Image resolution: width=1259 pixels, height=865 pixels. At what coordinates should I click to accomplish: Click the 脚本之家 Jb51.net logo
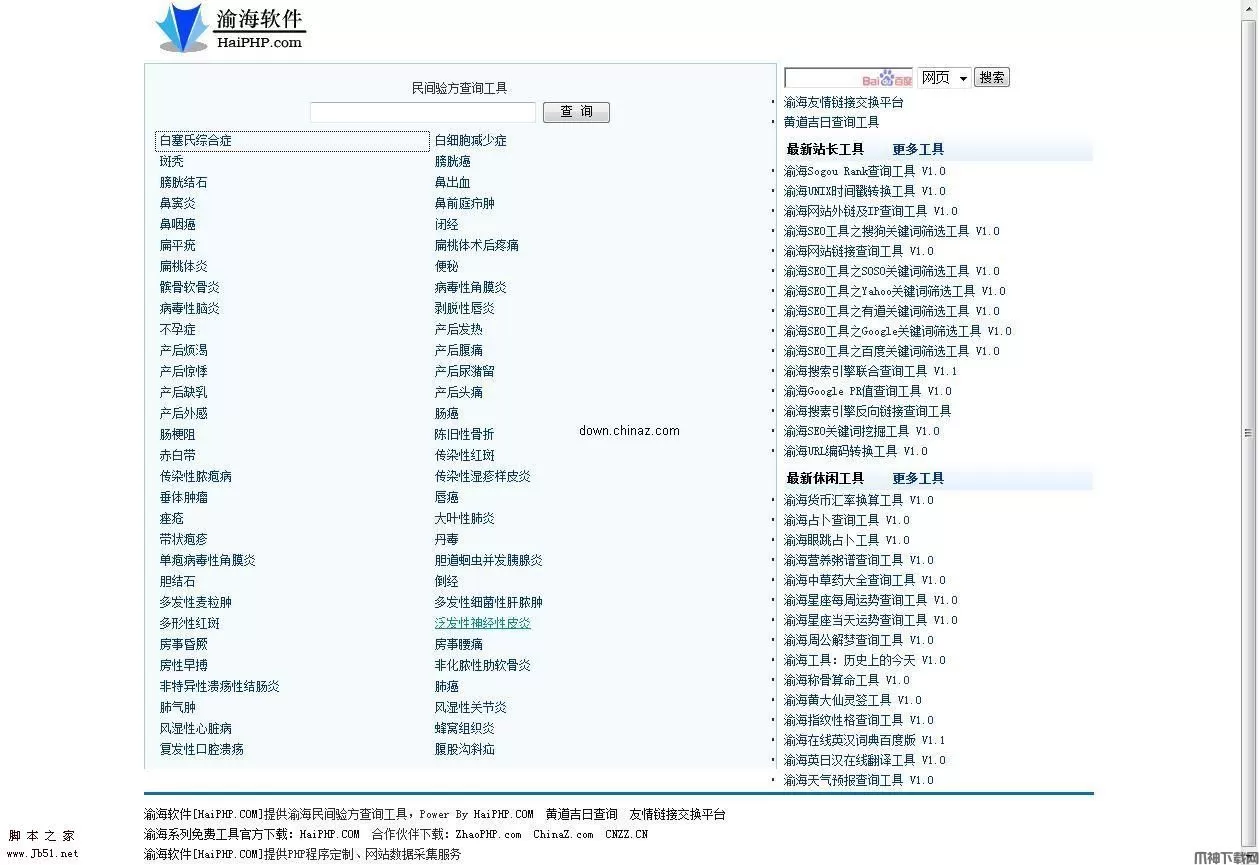click(42, 845)
